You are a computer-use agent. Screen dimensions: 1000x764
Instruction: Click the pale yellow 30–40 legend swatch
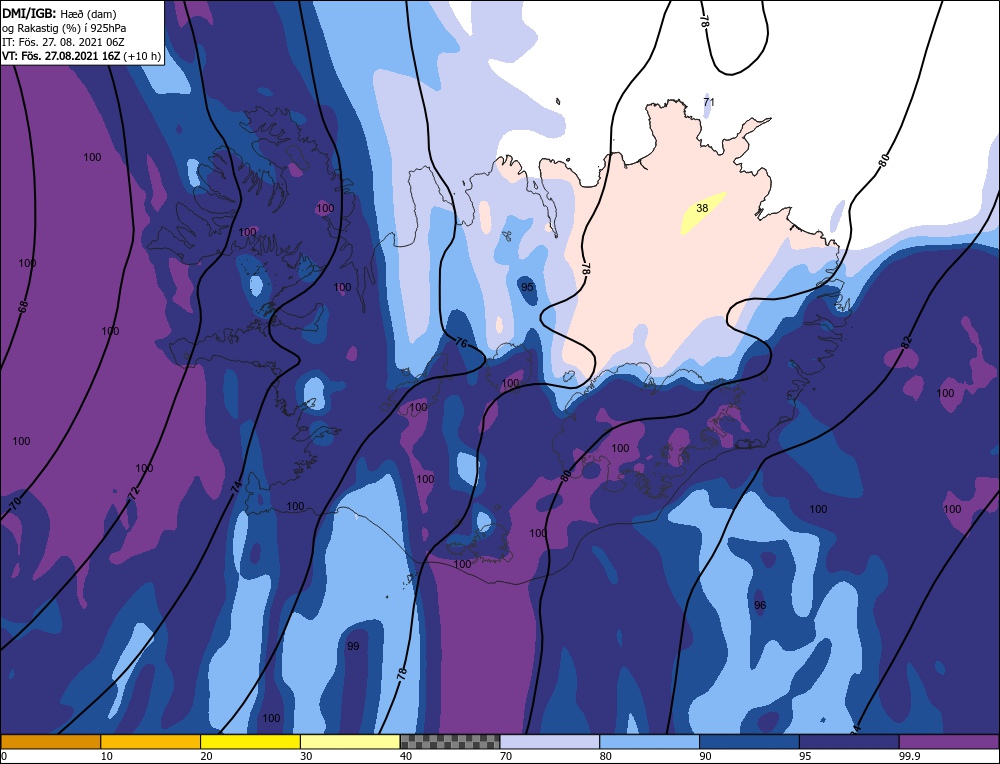[x=350, y=742]
